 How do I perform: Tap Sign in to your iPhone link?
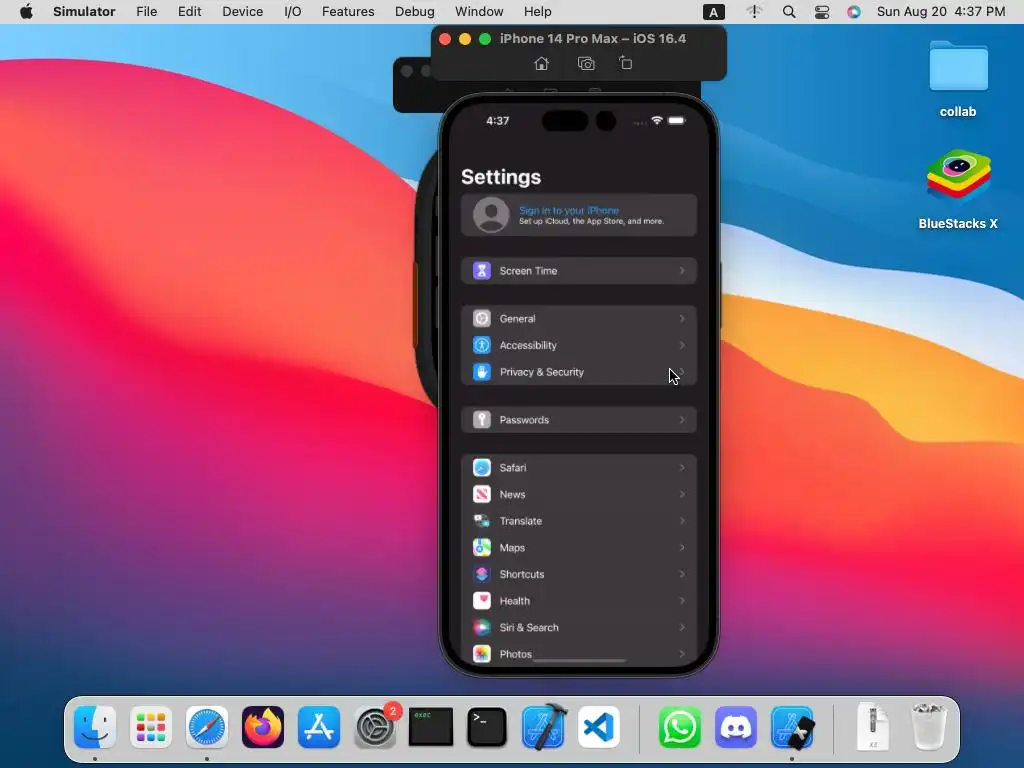(569, 210)
